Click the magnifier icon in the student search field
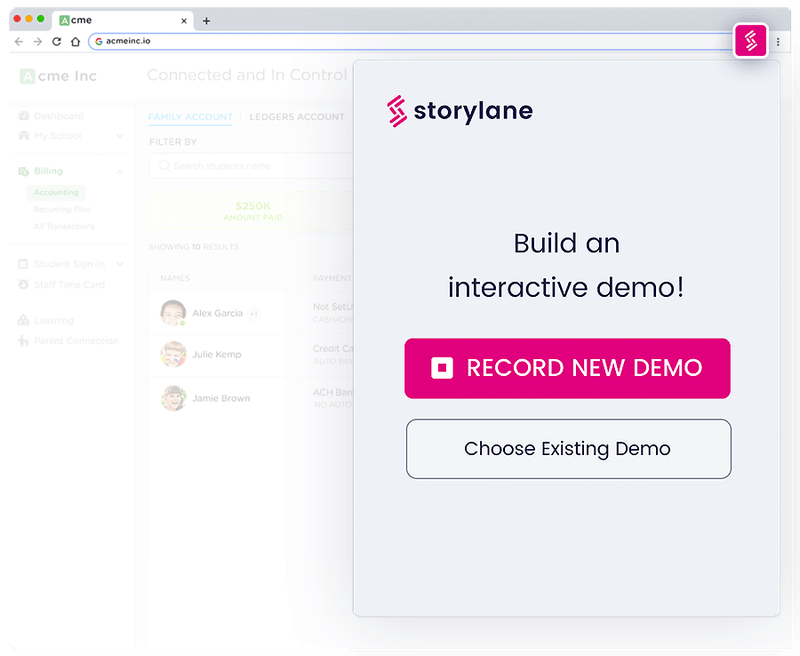 (x=165, y=166)
